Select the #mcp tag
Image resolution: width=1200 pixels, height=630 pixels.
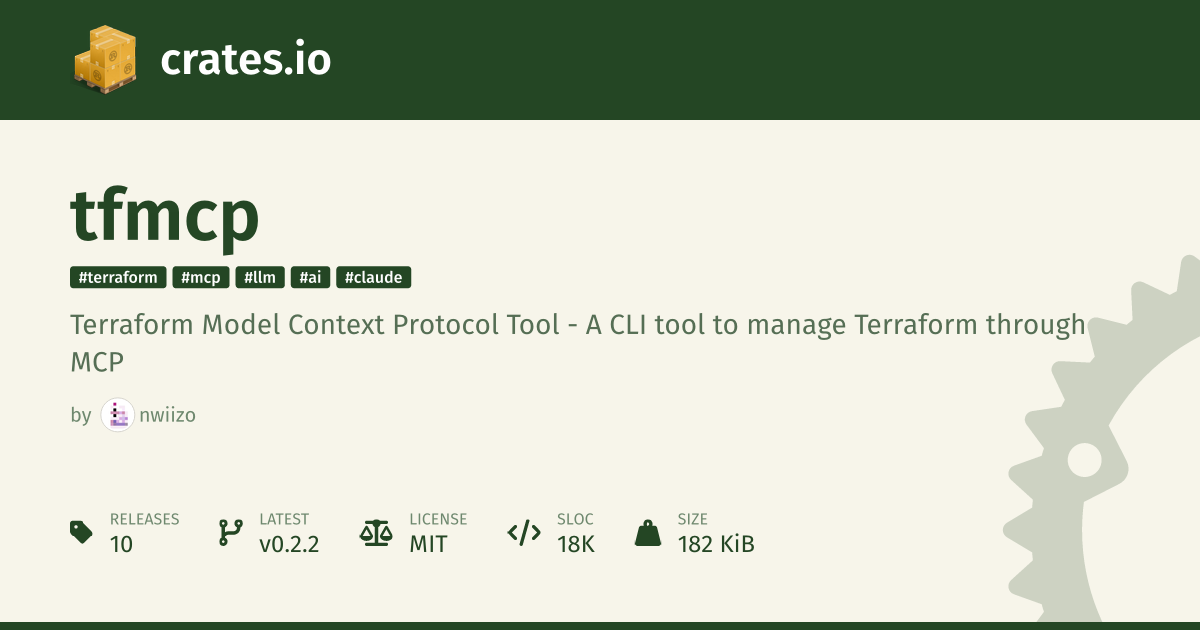point(201,278)
